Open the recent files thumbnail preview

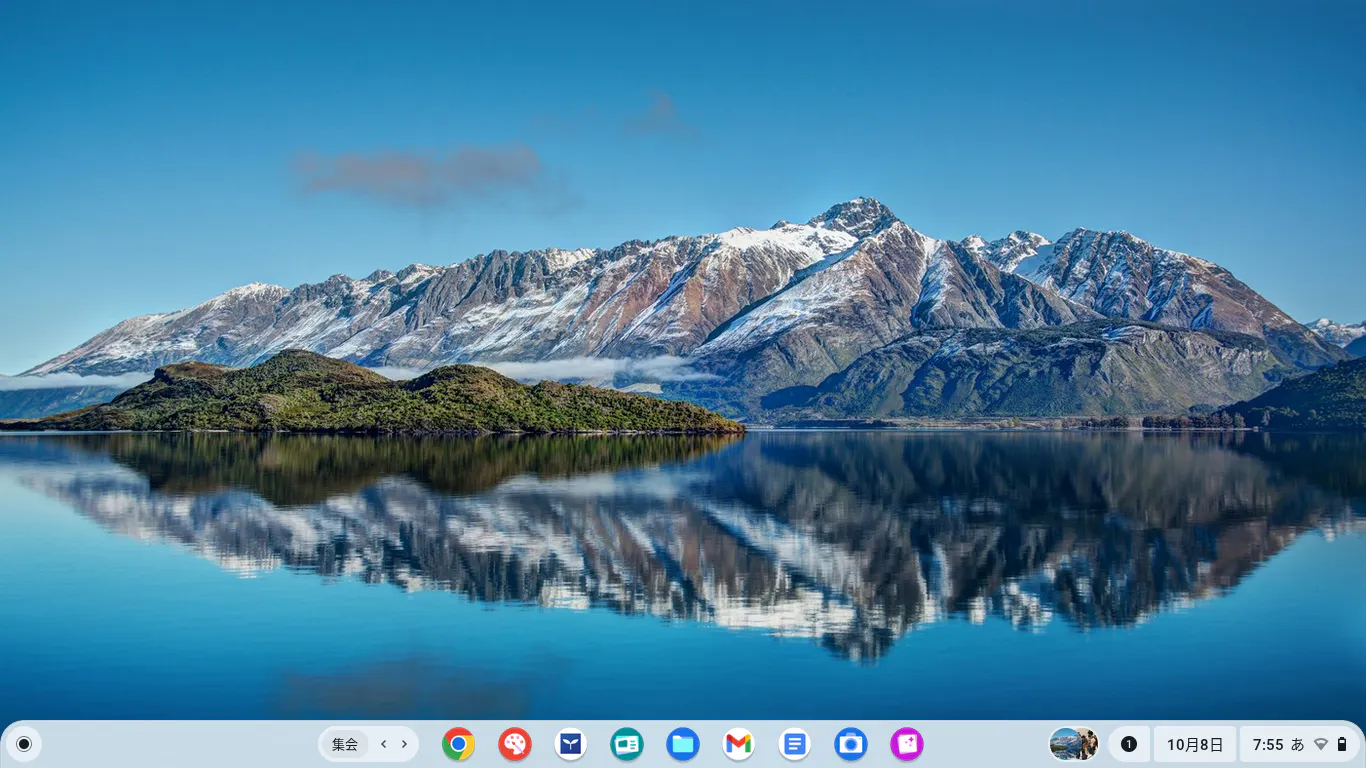(x=1073, y=744)
